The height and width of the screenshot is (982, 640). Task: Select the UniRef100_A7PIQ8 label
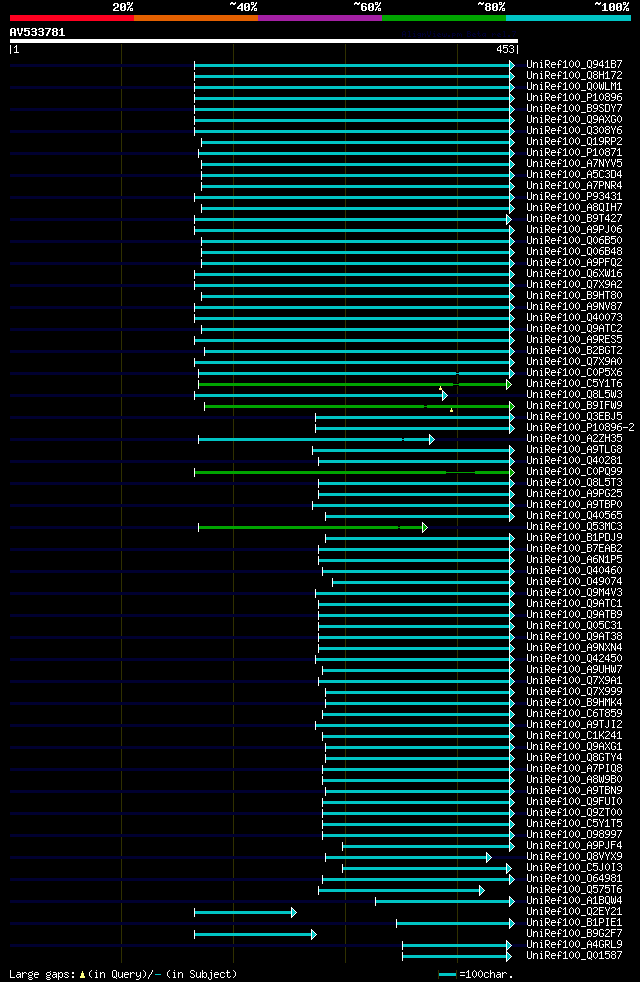(x=574, y=768)
